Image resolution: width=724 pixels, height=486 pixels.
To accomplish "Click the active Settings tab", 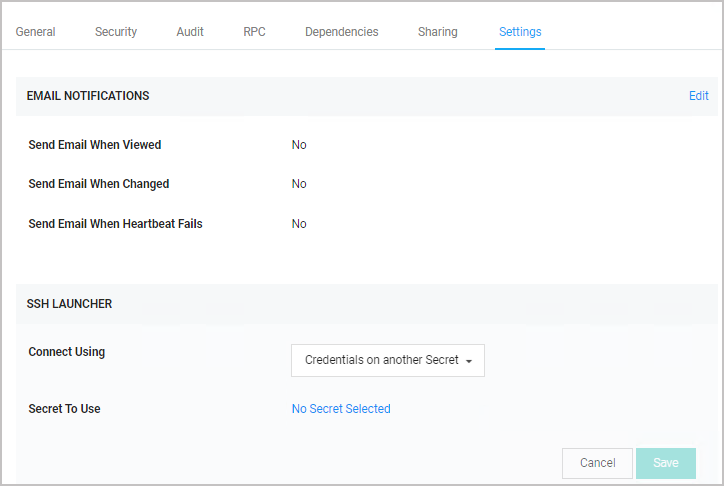I will coord(520,32).
